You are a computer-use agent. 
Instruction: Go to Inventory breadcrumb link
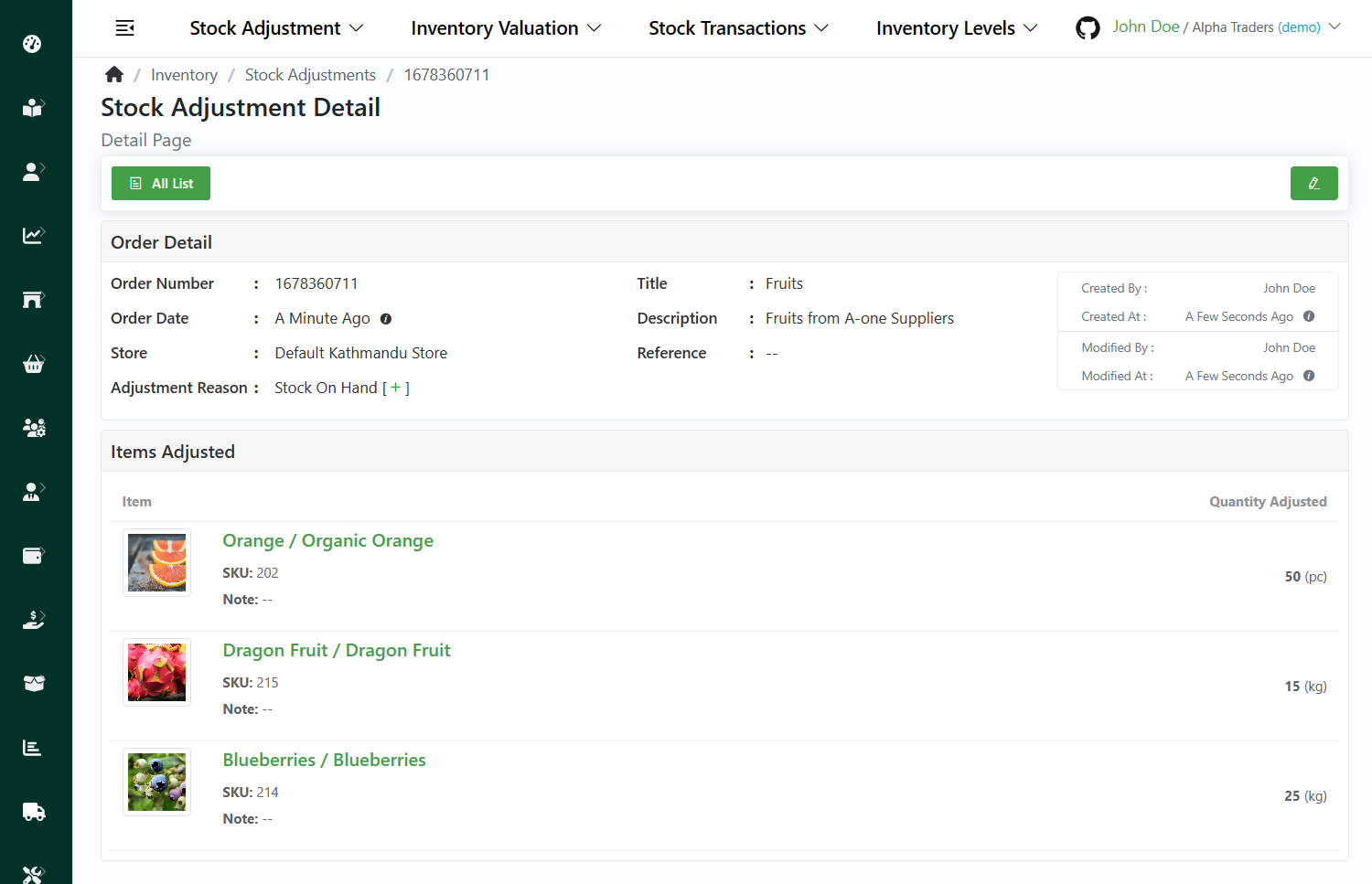pyautogui.click(x=184, y=75)
